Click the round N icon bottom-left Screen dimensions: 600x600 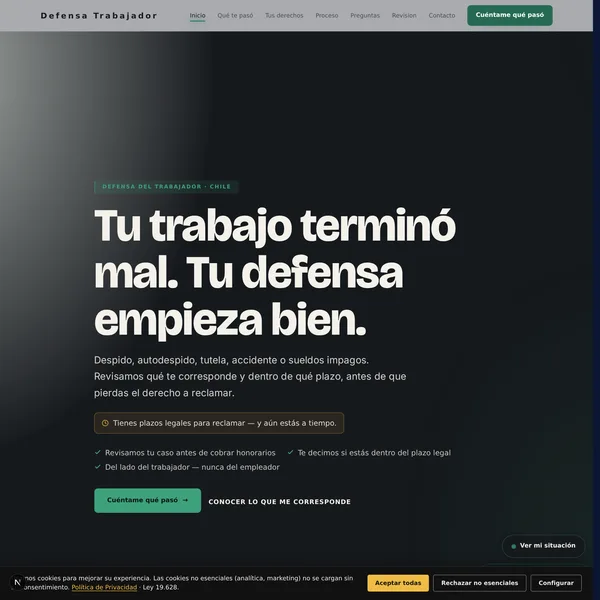coord(17,582)
